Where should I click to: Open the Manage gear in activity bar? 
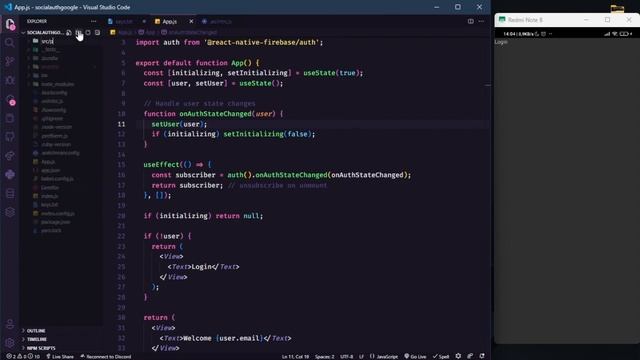click(10, 343)
